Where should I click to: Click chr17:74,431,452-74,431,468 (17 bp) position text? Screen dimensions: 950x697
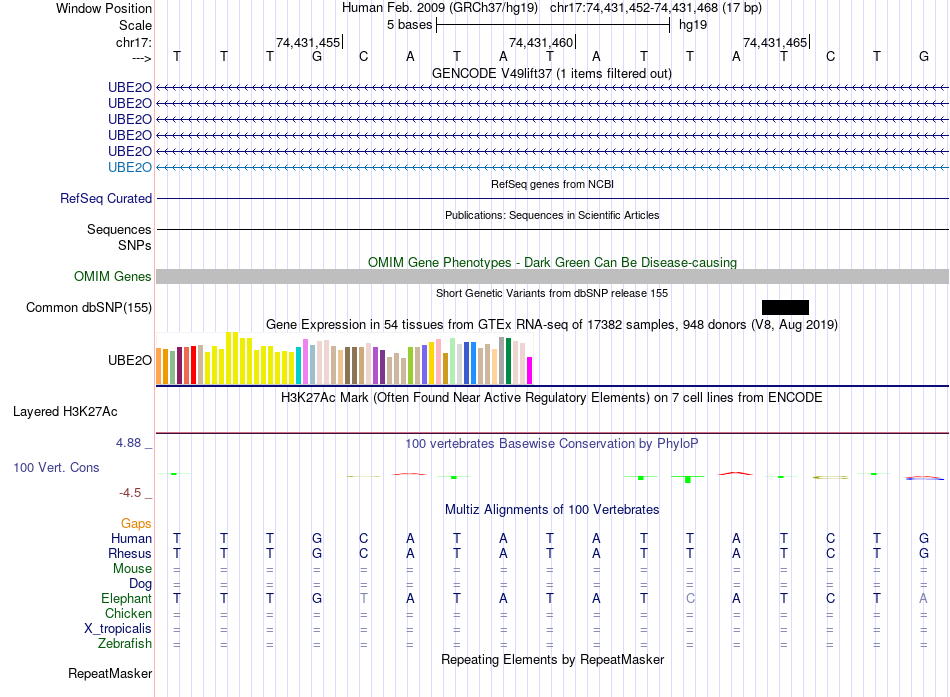pyautogui.click(x=656, y=8)
